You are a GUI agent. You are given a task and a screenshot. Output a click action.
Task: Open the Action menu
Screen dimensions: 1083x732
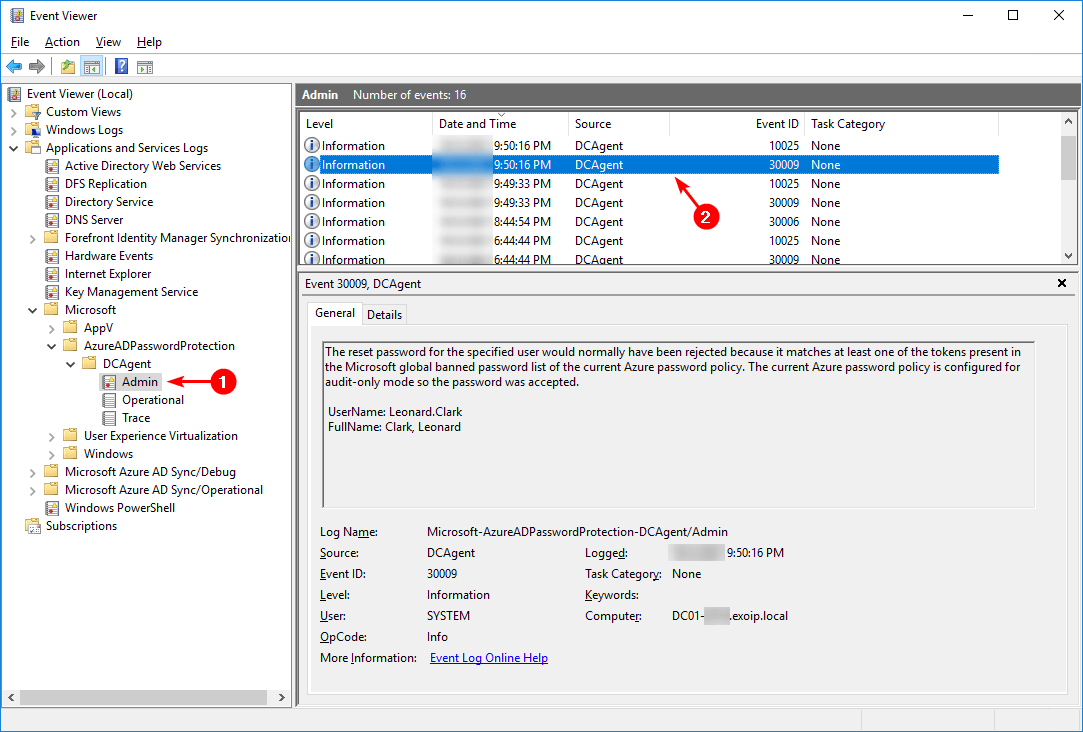[x=62, y=42]
